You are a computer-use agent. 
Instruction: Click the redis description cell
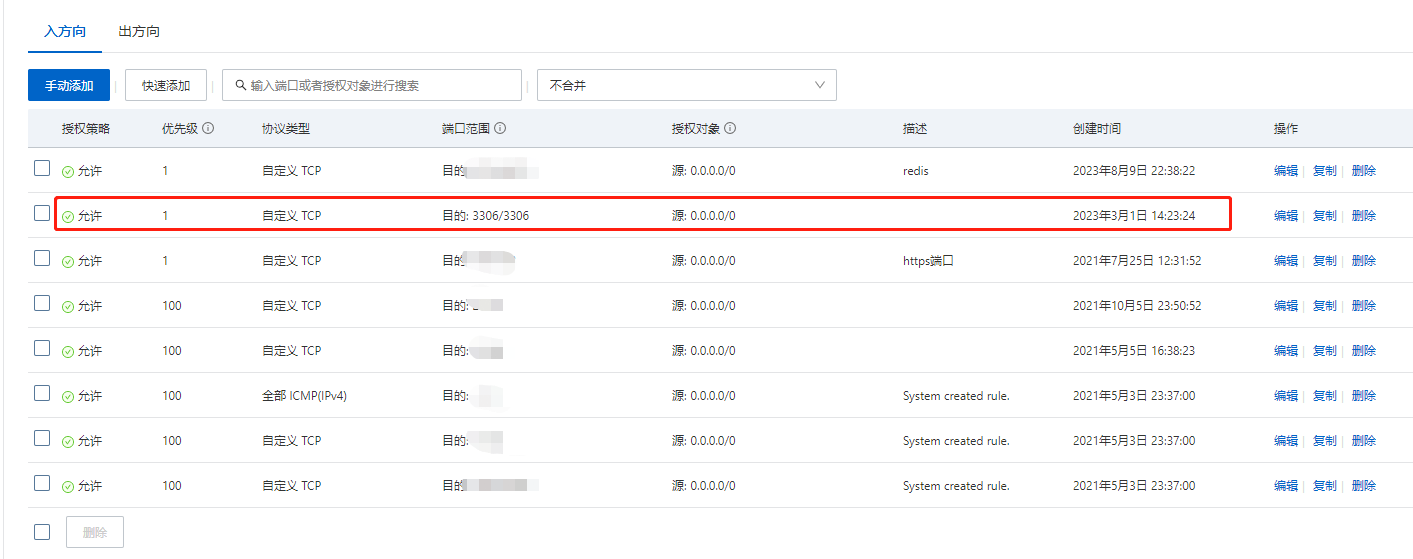[916, 171]
